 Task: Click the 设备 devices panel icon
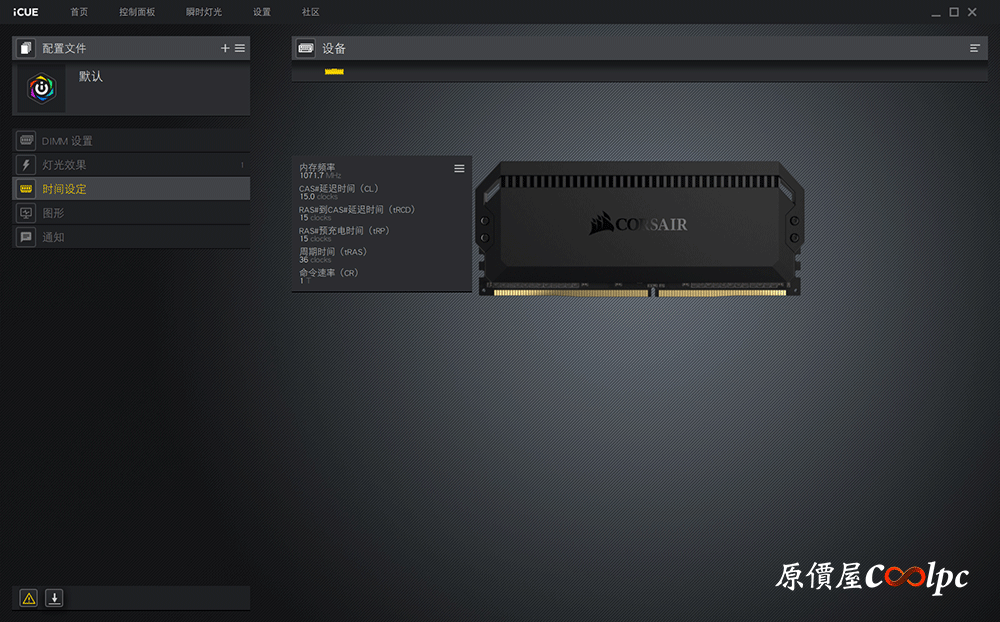coord(305,48)
